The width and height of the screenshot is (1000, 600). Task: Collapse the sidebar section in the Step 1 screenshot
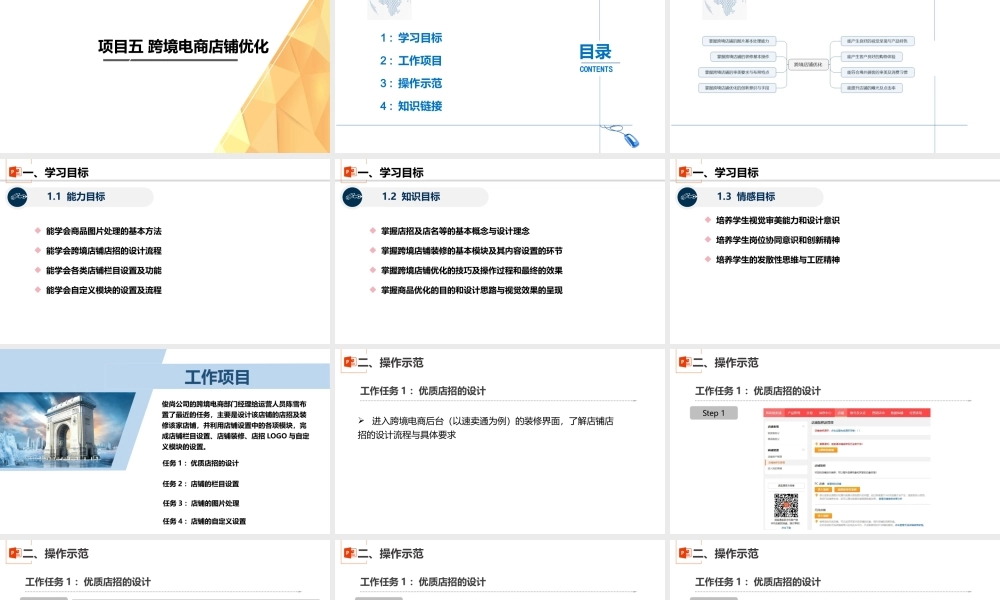(x=803, y=425)
